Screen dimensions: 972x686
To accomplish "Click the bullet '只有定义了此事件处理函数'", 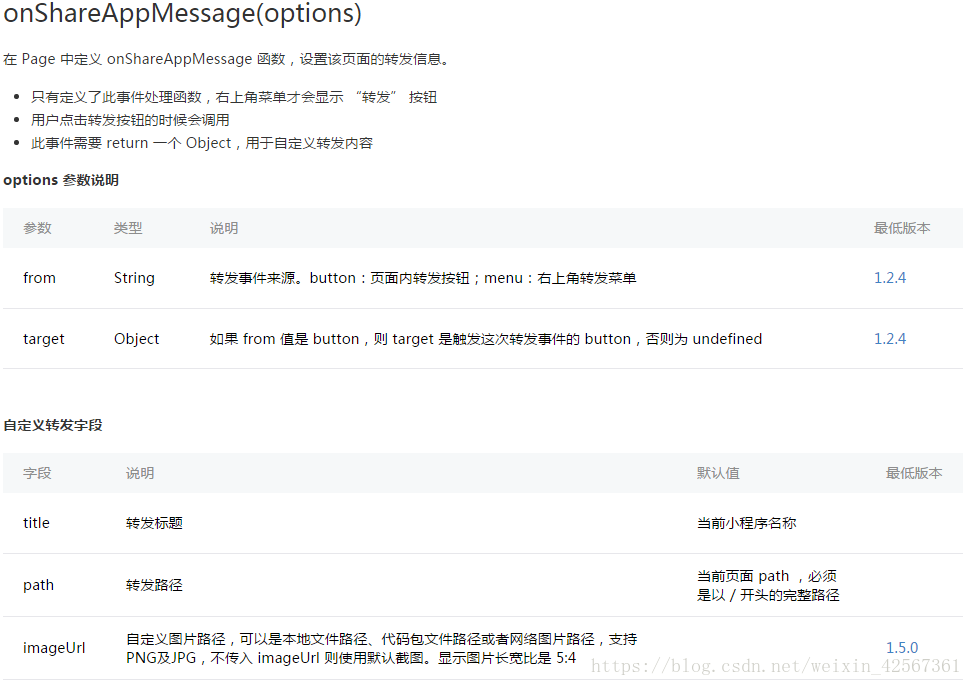I will click(x=234, y=97).
